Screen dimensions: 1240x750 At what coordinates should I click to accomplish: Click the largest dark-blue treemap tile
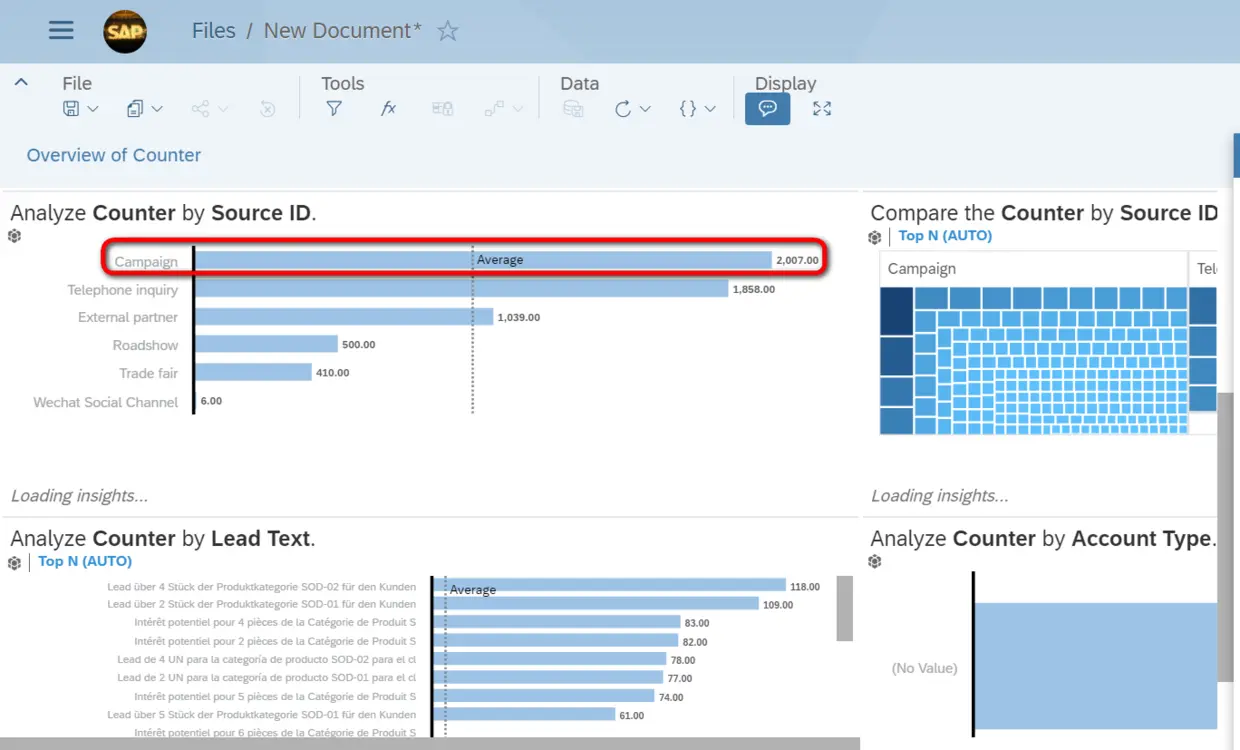tap(897, 310)
